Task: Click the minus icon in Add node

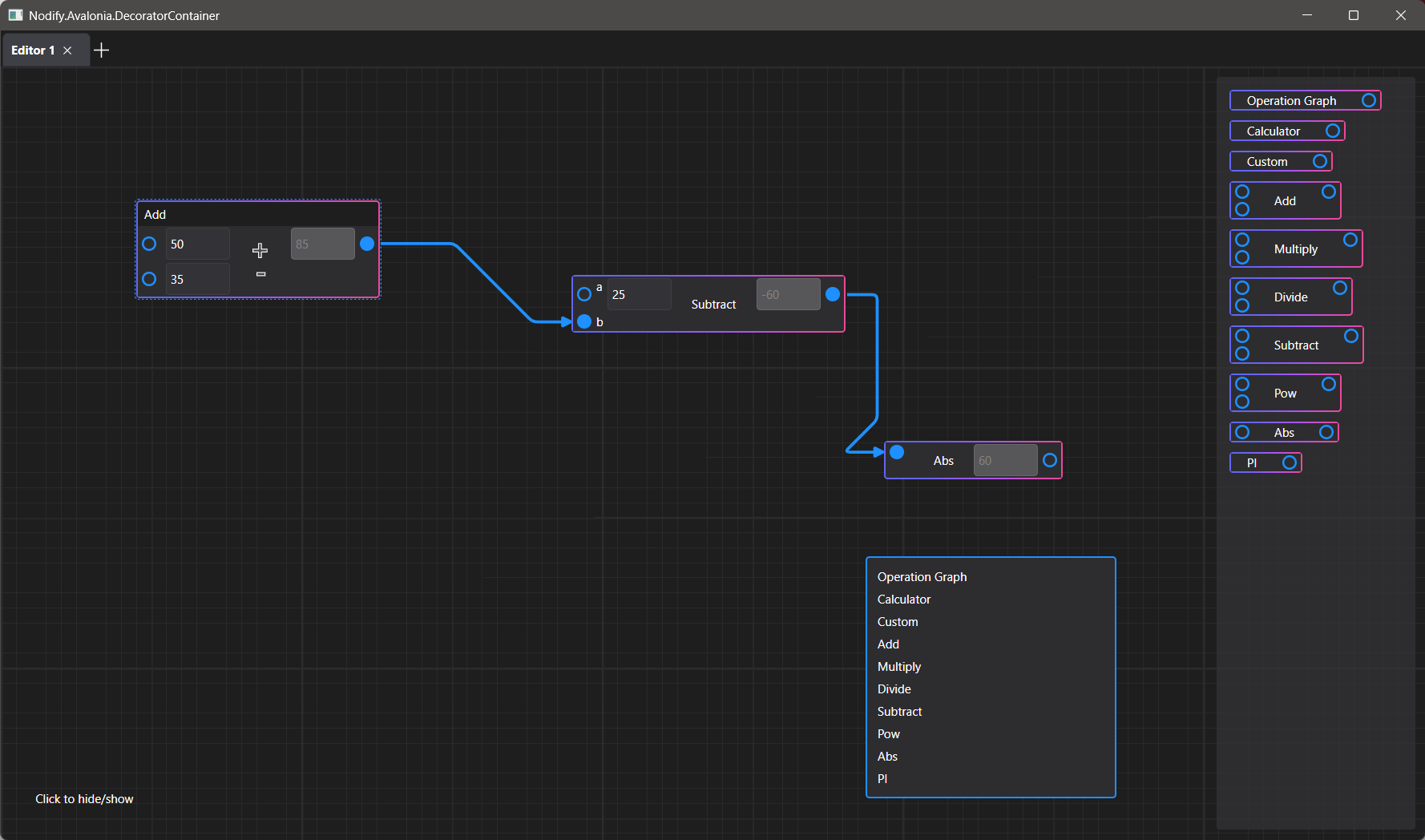Action: (x=260, y=274)
